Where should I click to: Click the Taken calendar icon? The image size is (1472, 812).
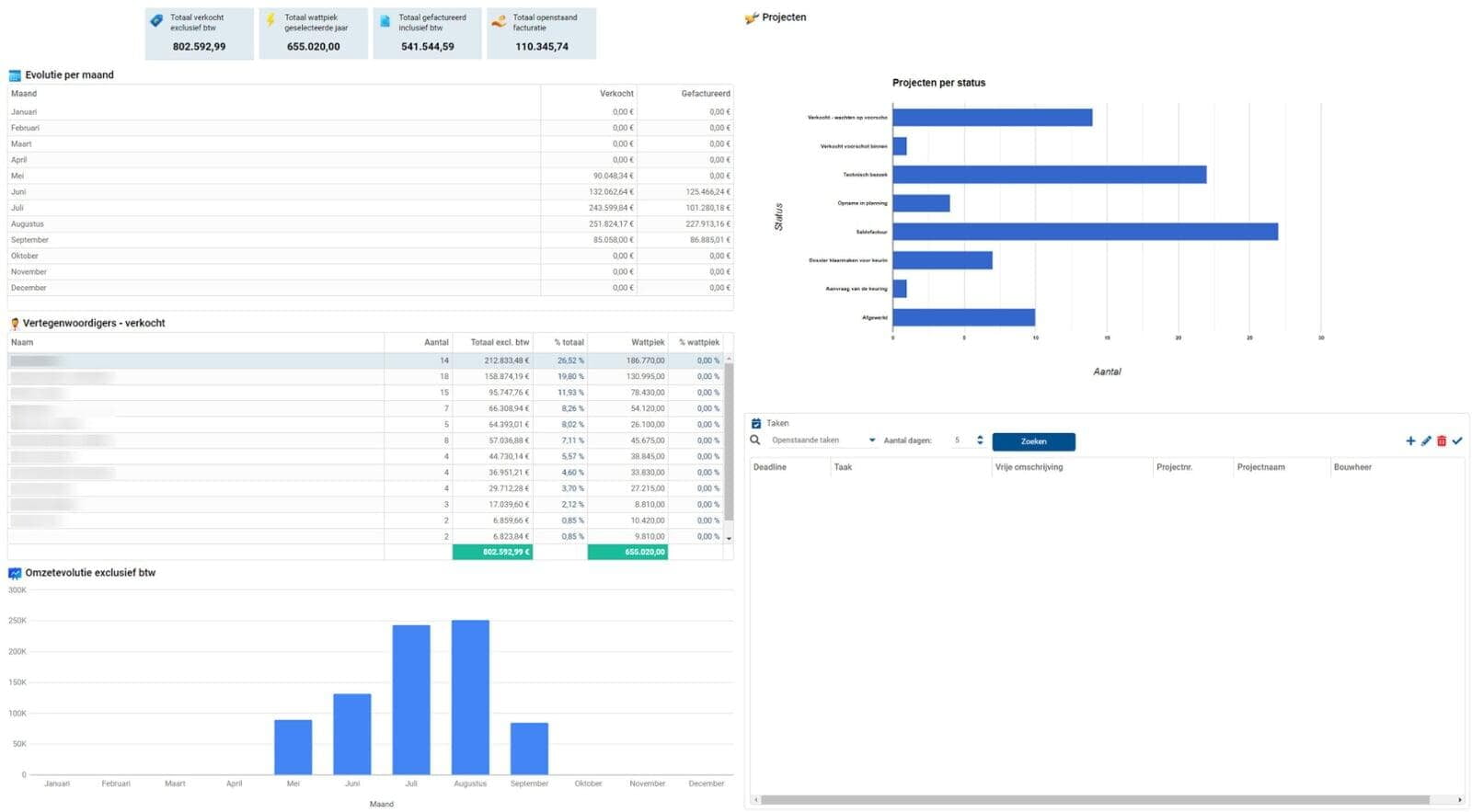(756, 423)
